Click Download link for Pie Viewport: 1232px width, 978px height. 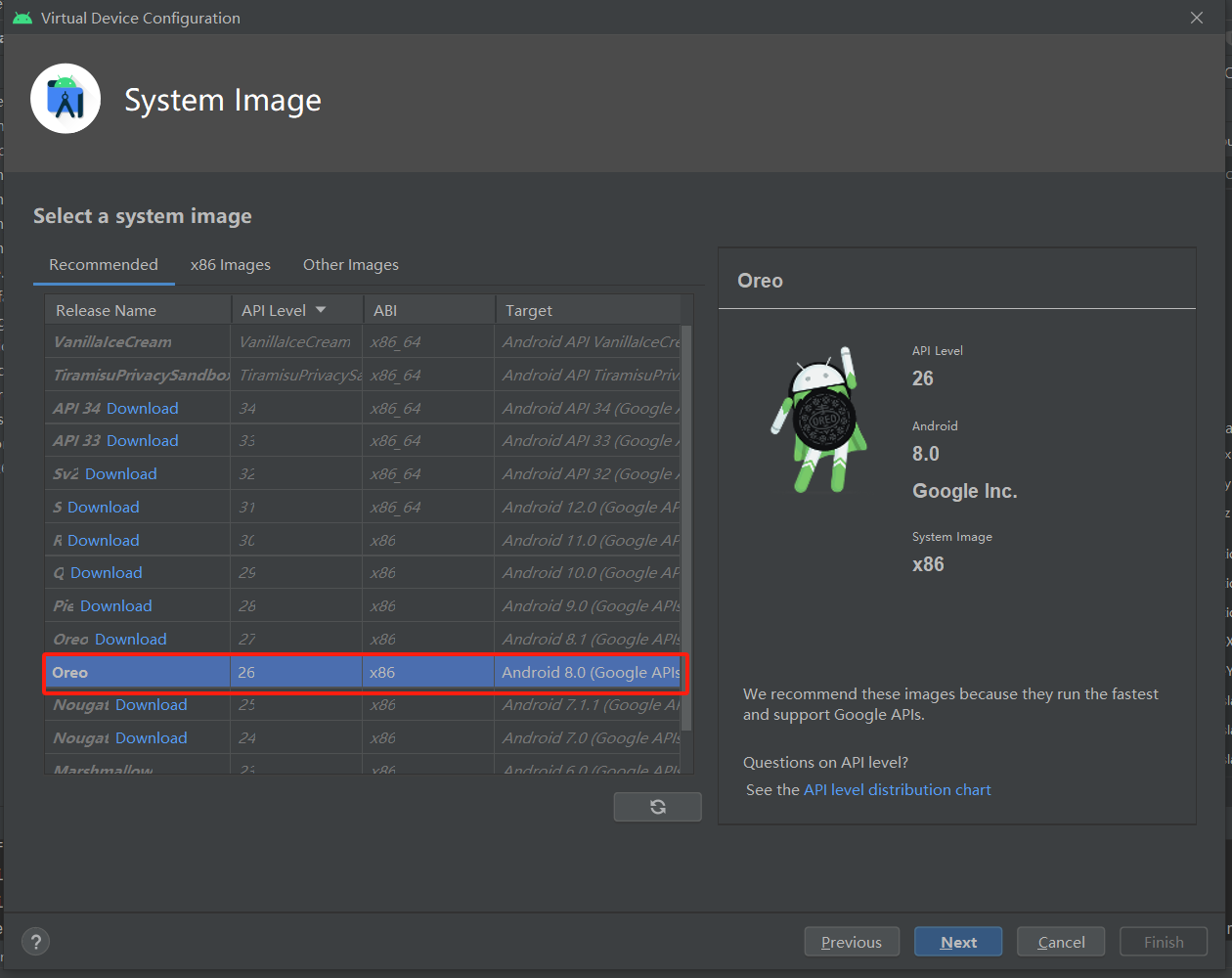[x=116, y=606]
